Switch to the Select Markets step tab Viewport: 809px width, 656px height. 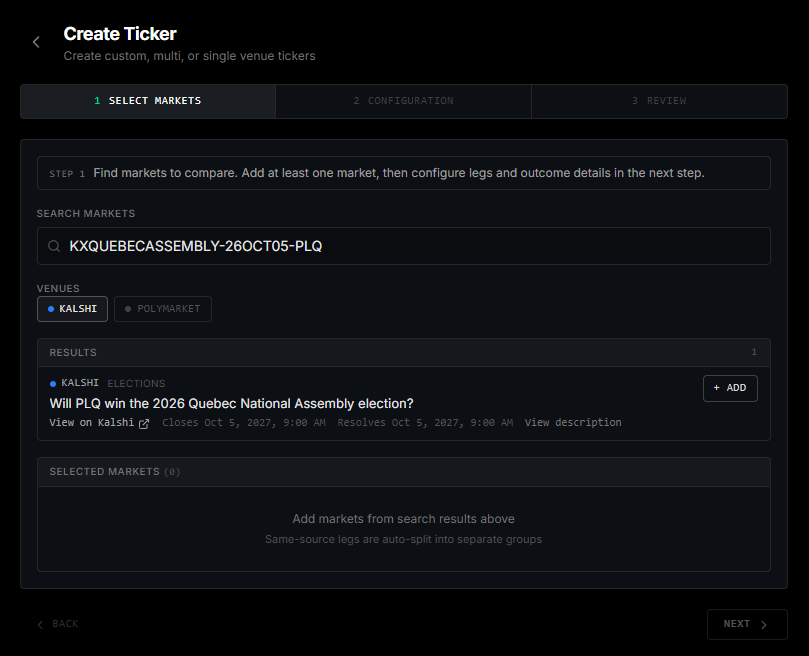[x=148, y=101]
